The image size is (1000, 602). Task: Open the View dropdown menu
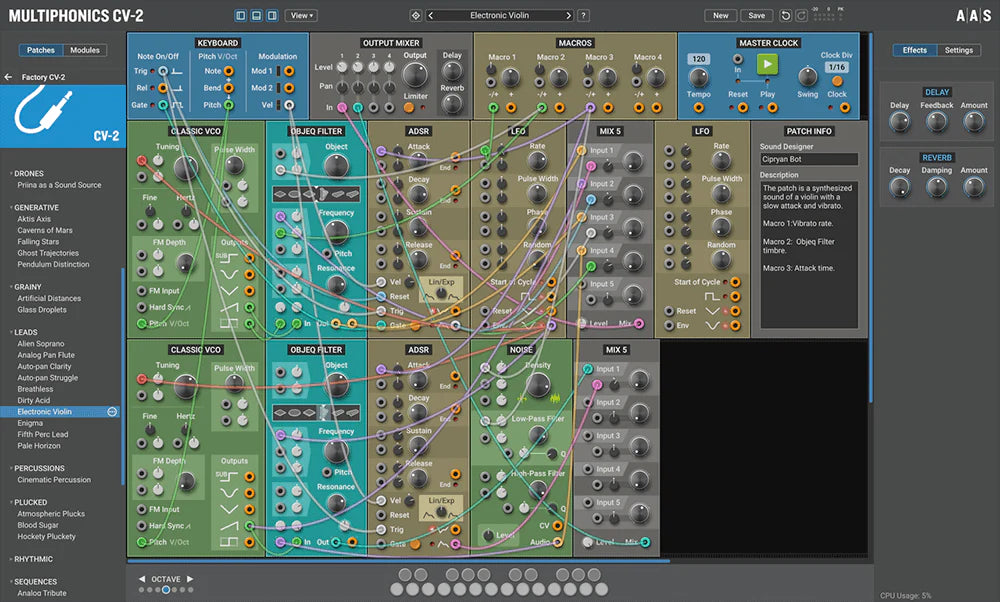coord(302,15)
